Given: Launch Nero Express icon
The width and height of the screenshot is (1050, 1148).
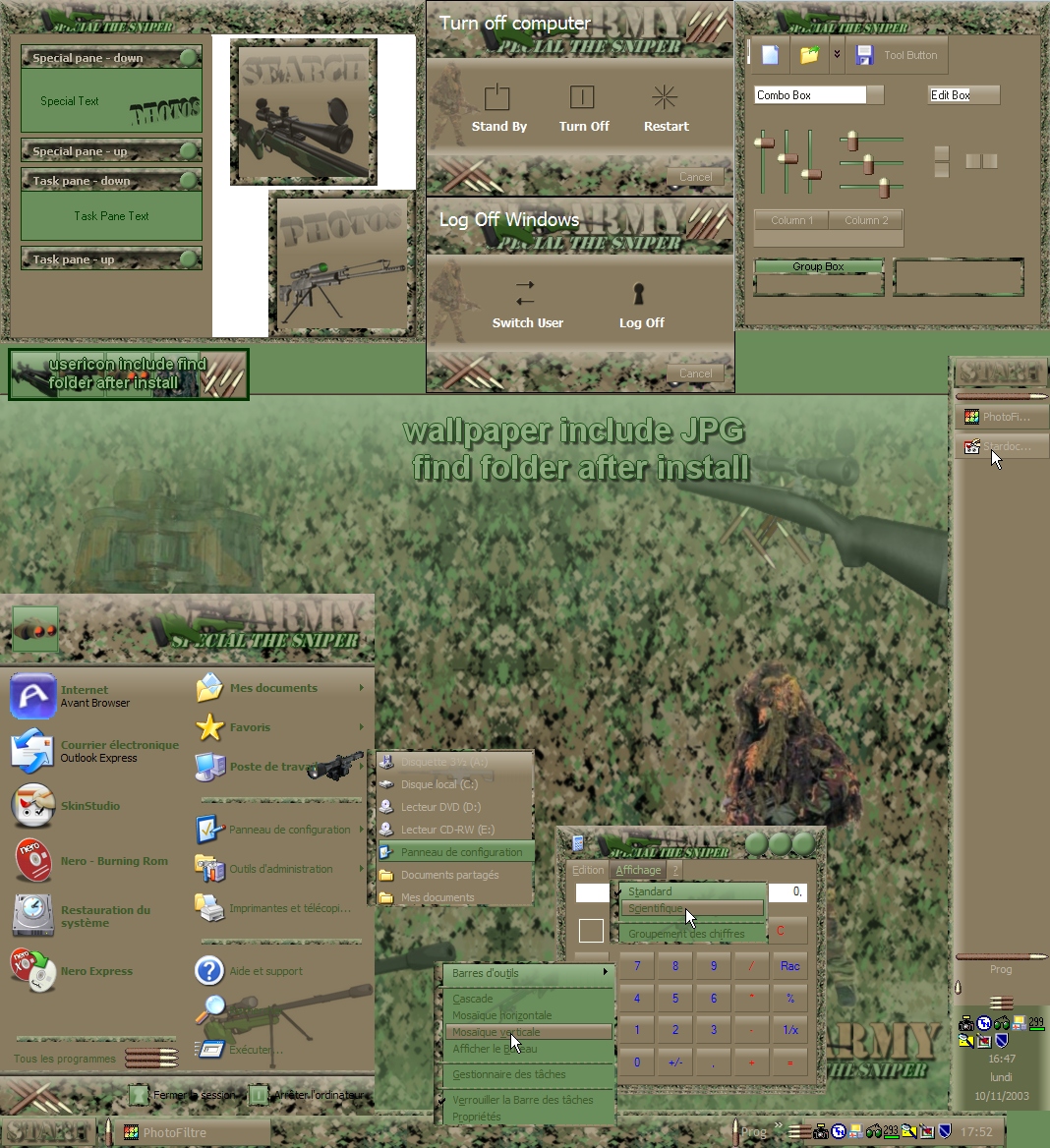Looking at the screenshot, I should [x=33, y=970].
